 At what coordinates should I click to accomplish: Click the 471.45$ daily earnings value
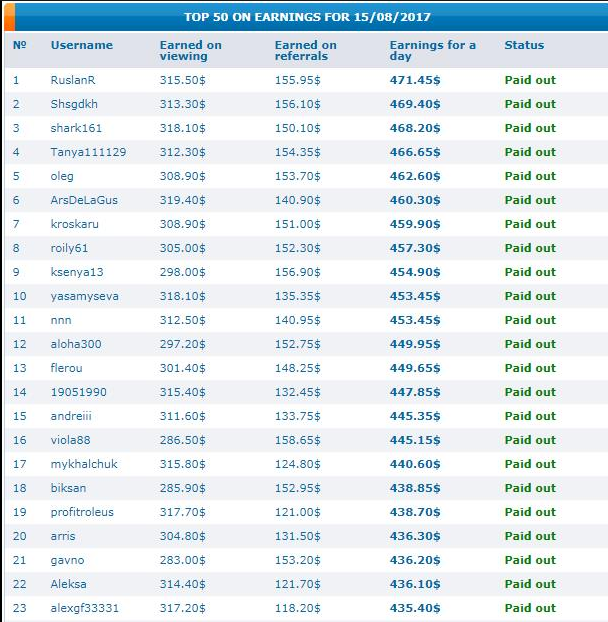point(415,80)
